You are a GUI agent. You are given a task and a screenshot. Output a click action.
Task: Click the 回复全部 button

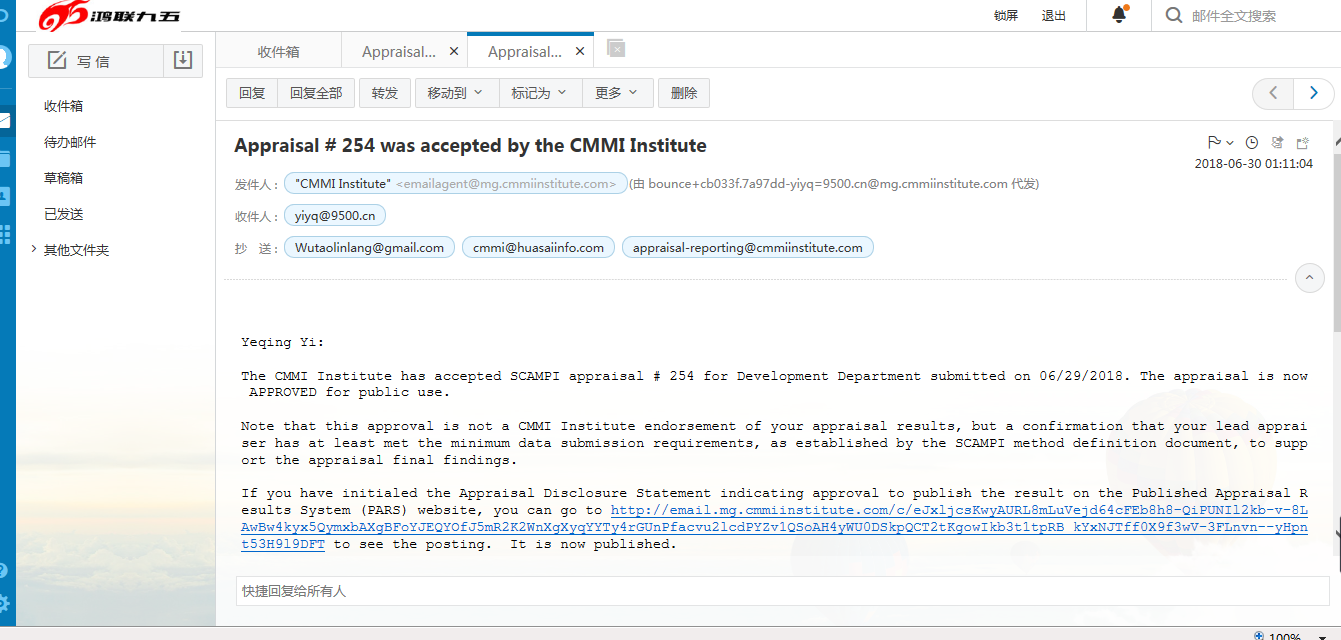click(316, 93)
